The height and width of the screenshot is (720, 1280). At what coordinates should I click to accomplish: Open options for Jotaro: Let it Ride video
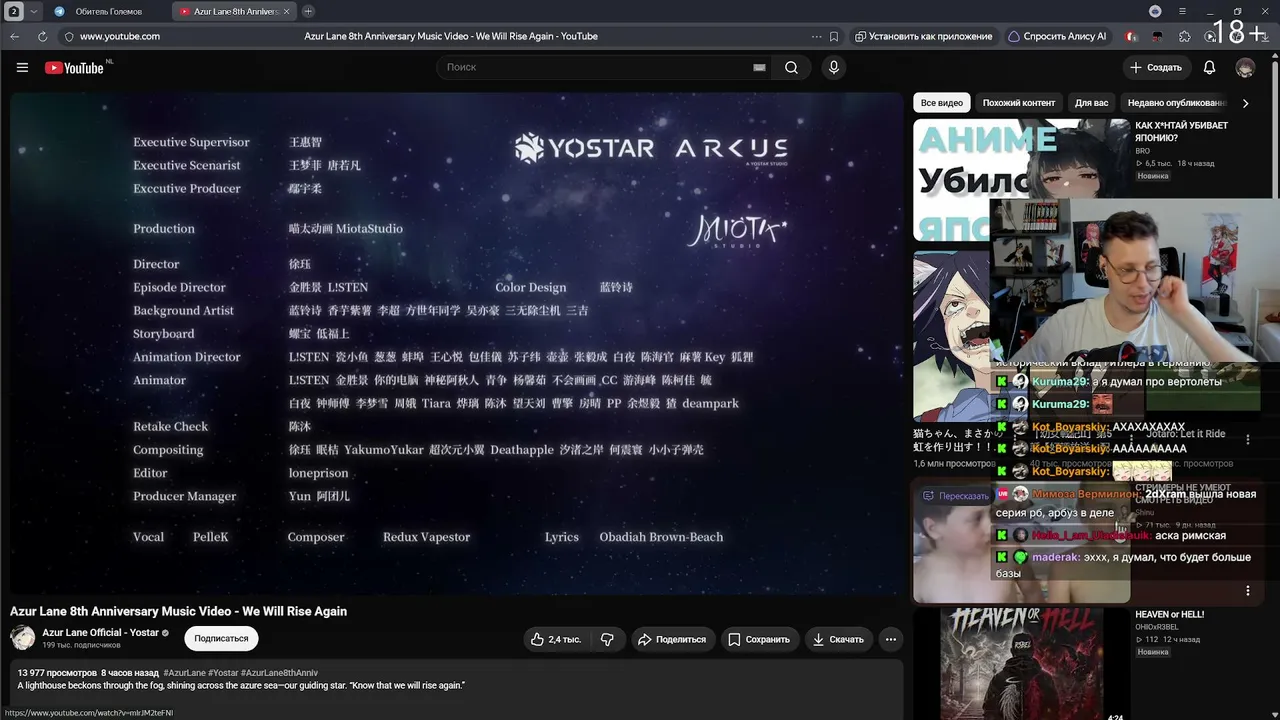[1247, 439]
